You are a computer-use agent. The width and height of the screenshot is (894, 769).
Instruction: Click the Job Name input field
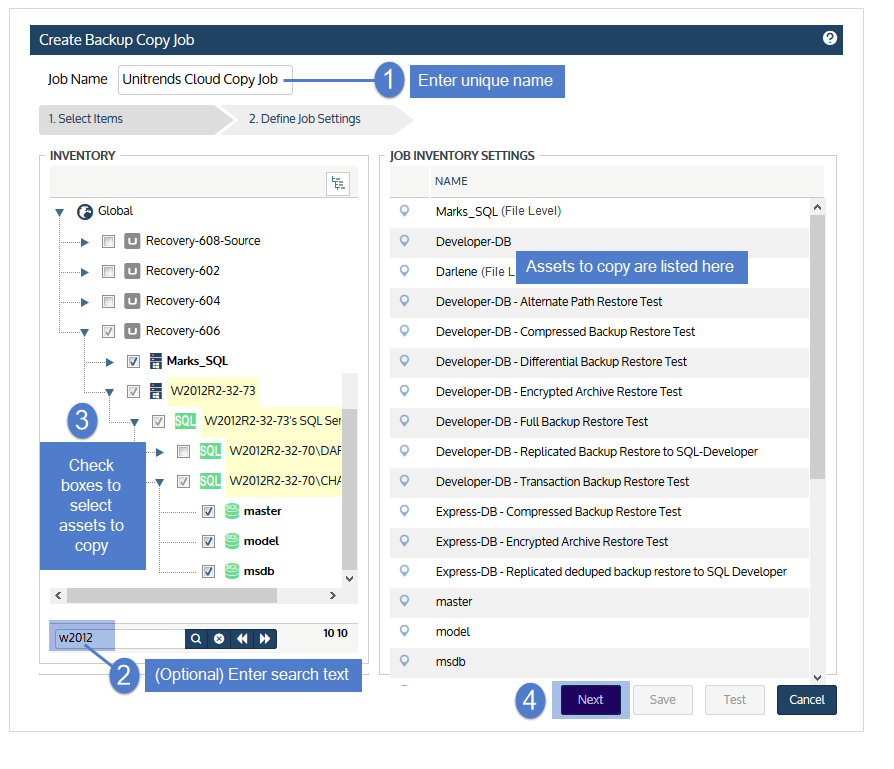pos(205,80)
